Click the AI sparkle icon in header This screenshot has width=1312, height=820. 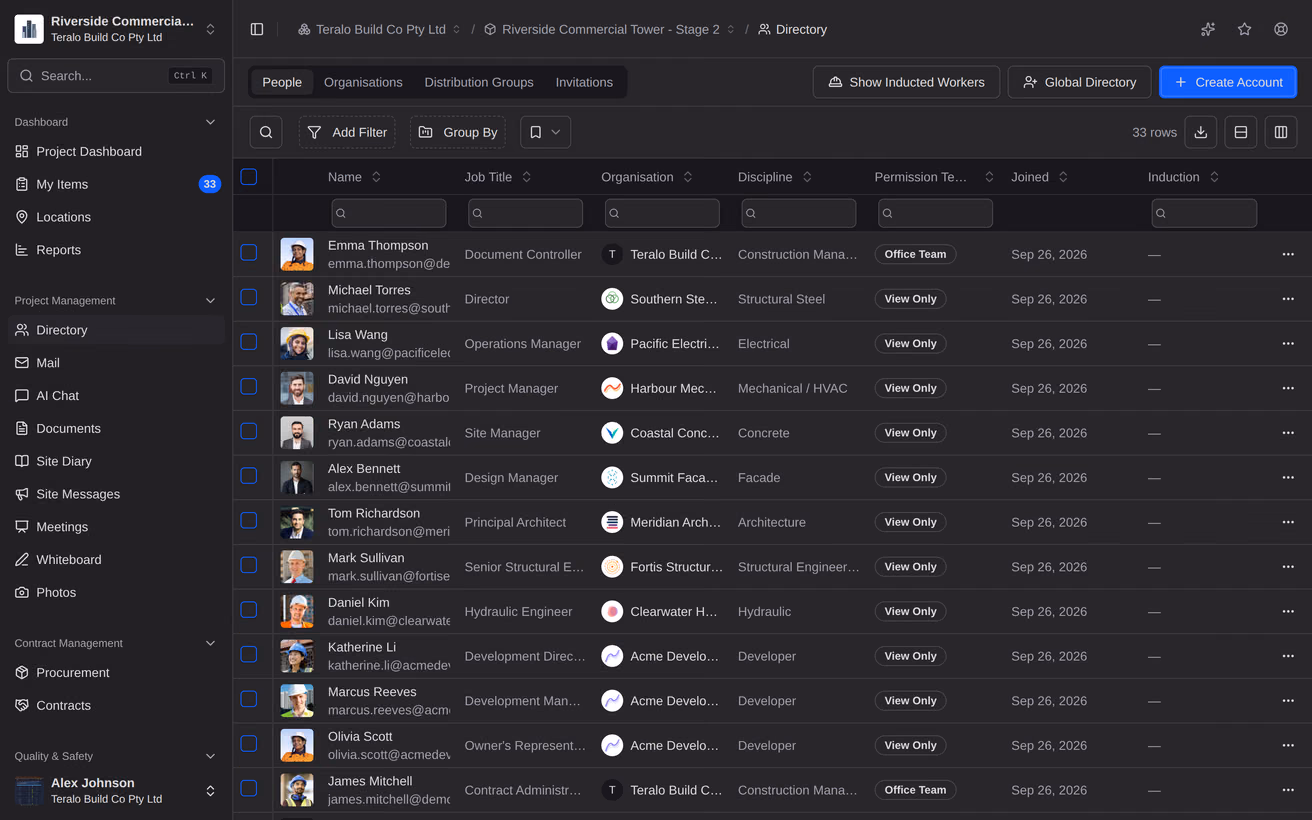pyautogui.click(x=1208, y=30)
